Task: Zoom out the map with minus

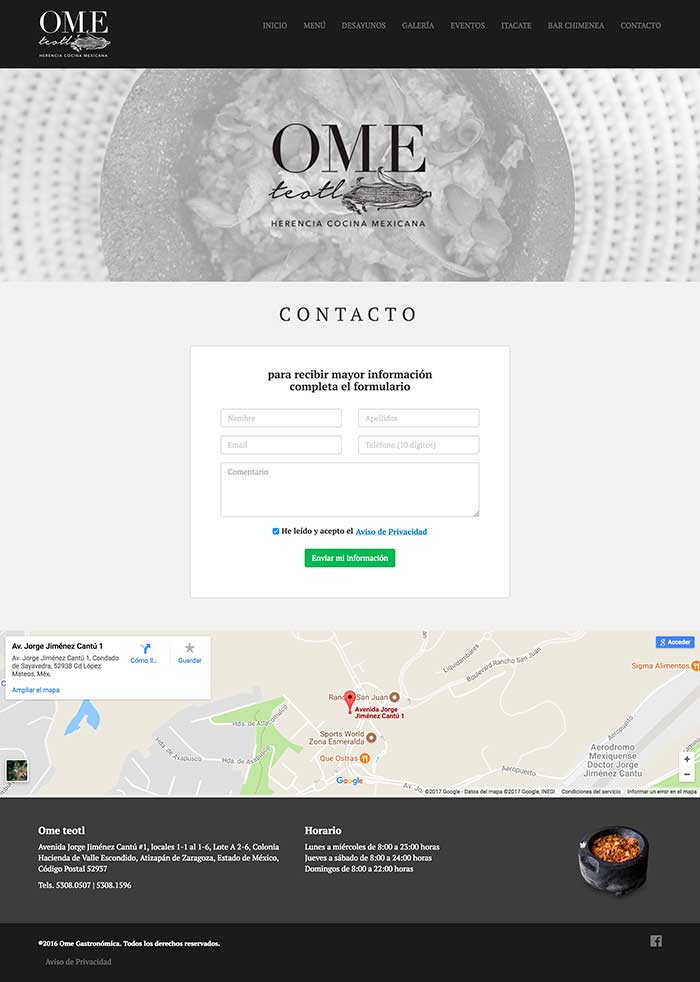Action: pos(687,774)
